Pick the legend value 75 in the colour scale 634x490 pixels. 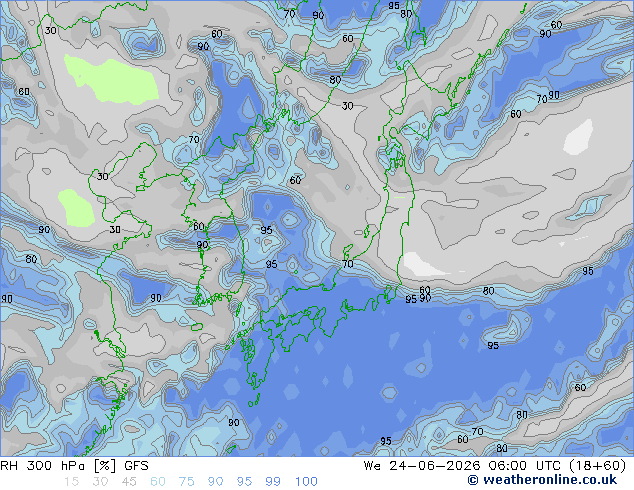(186, 482)
